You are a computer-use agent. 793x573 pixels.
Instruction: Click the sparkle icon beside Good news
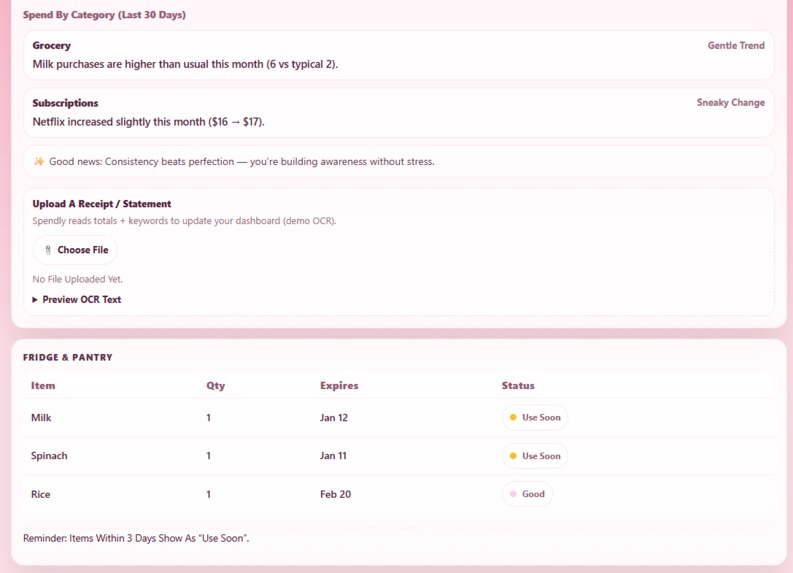pos(39,161)
